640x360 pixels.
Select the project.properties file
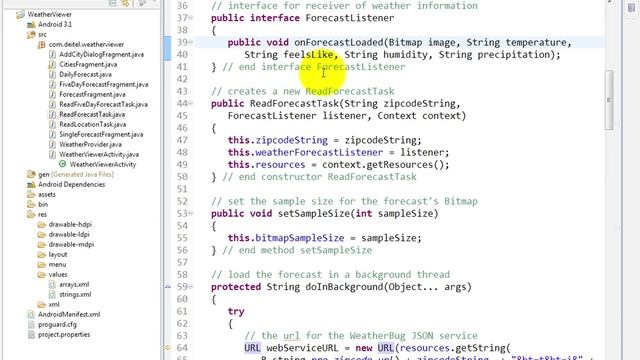[64, 334]
